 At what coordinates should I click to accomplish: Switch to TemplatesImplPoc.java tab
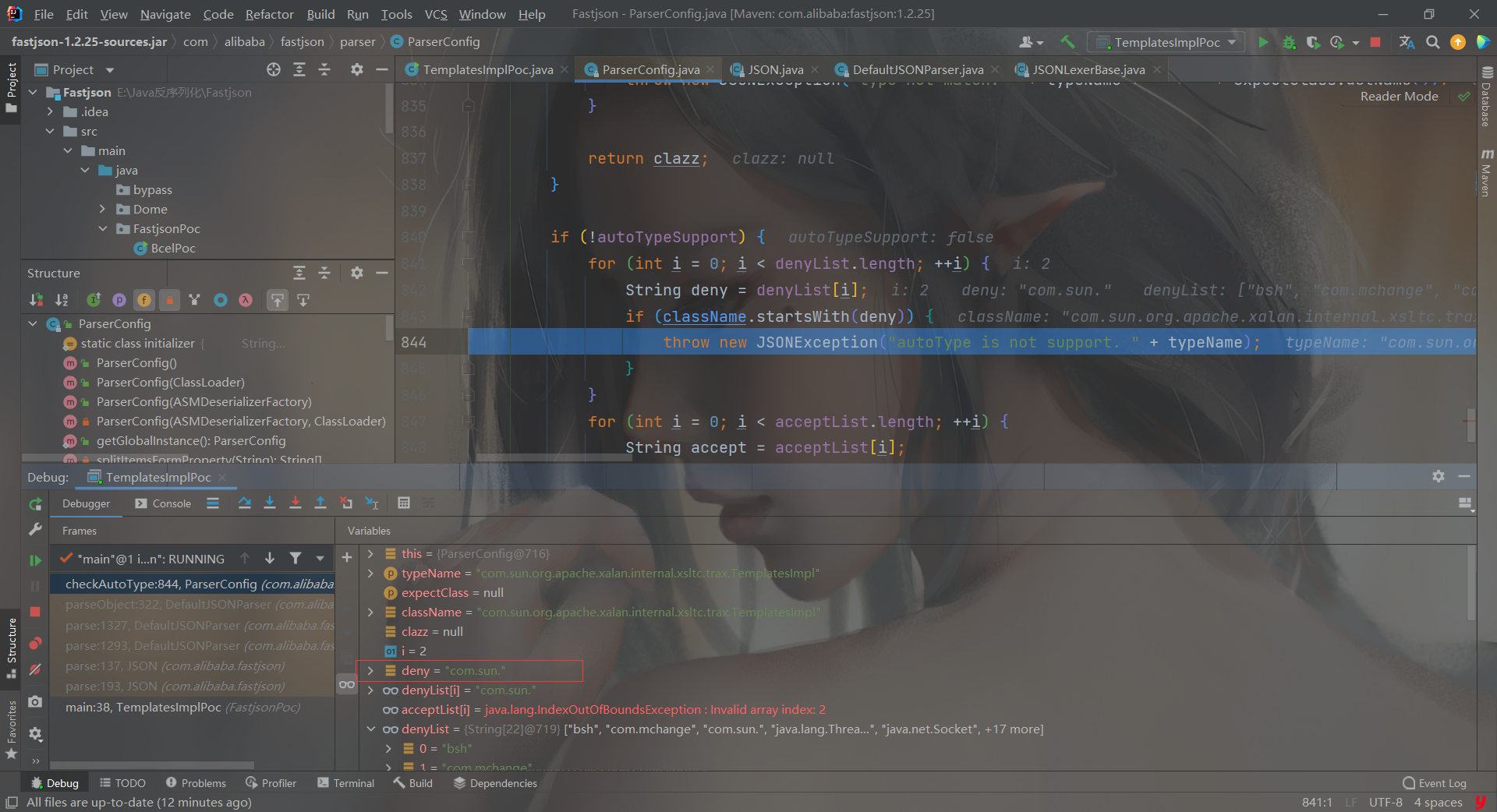487,69
